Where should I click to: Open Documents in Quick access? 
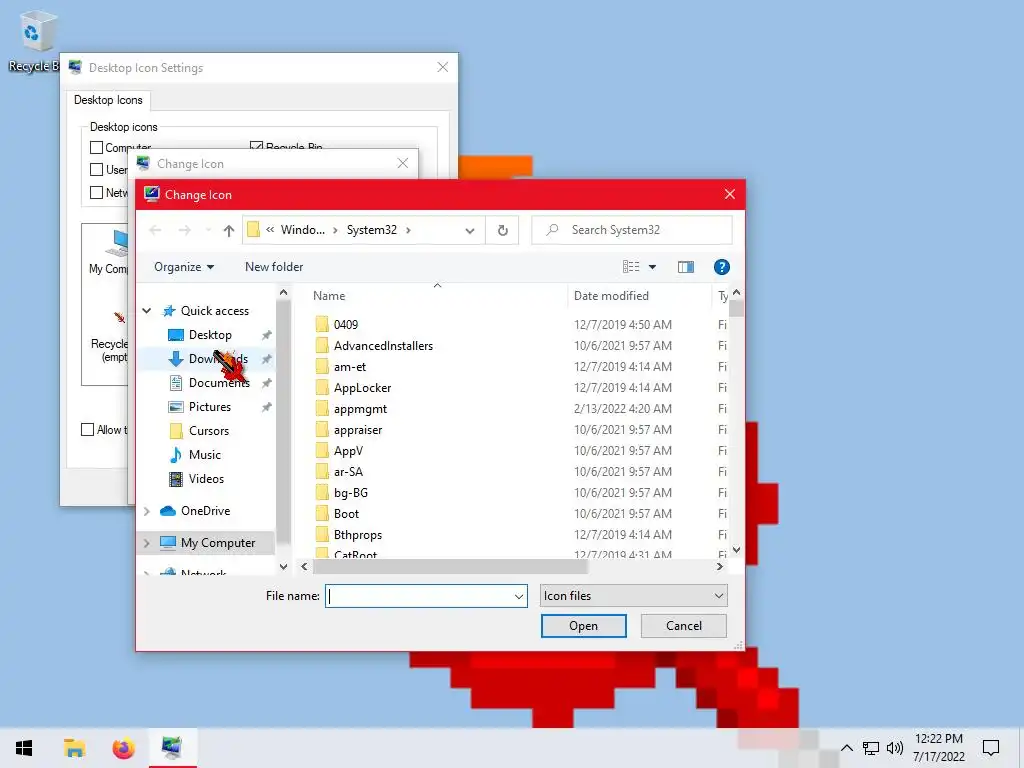219,383
